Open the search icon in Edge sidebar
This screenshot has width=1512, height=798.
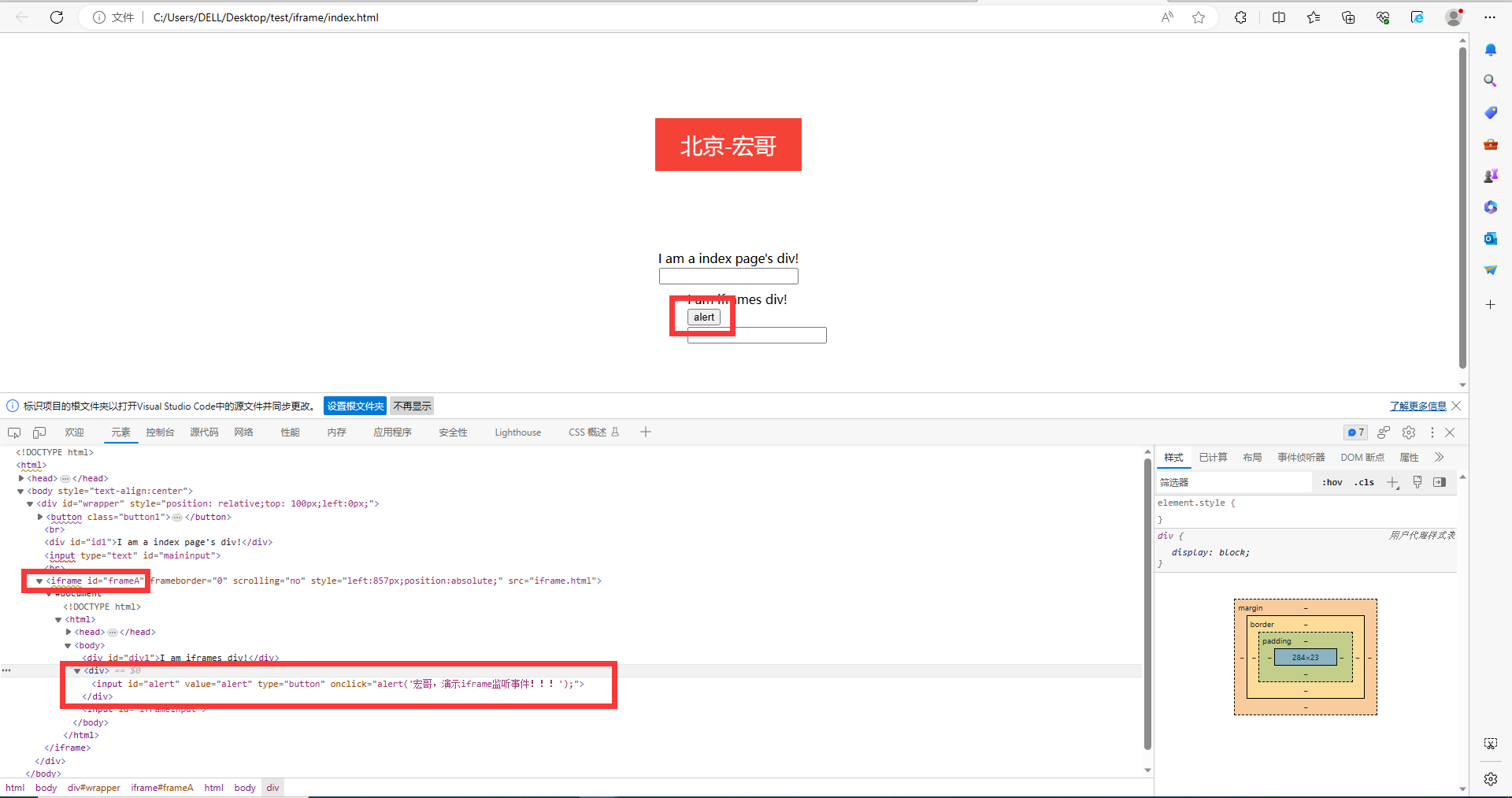tap(1490, 80)
